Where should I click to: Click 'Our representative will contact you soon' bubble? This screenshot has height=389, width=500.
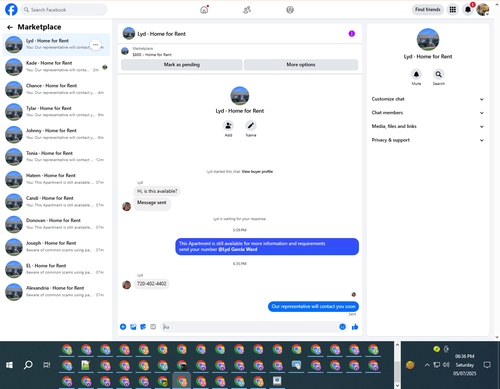pyautogui.click(x=313, y=306)
